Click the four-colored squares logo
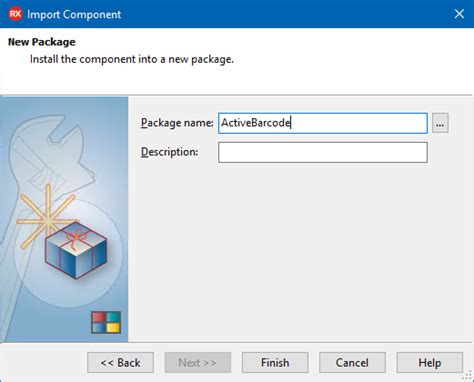Image resolution: width=474 pixels, height=382 pixels. (x=106, y=322)
